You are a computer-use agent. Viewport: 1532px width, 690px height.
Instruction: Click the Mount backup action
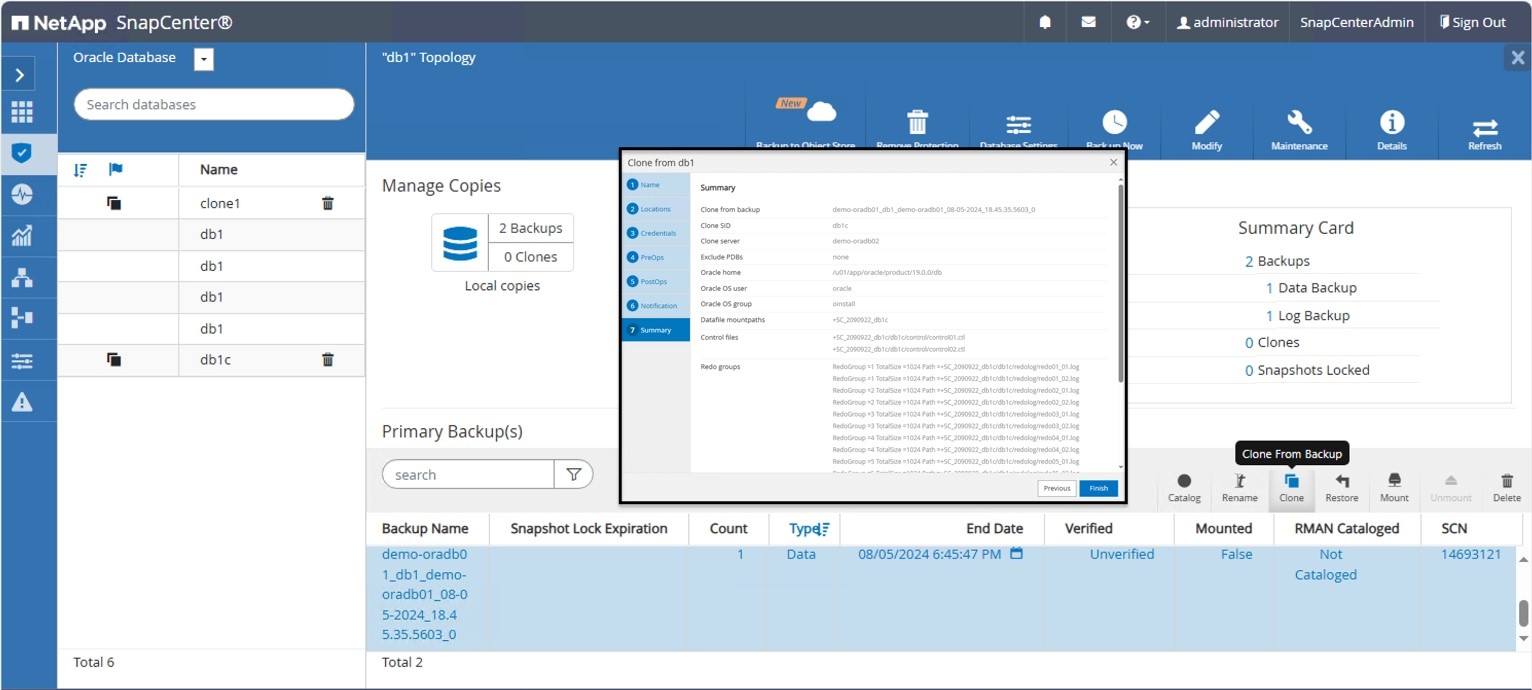pos(1394,488)
